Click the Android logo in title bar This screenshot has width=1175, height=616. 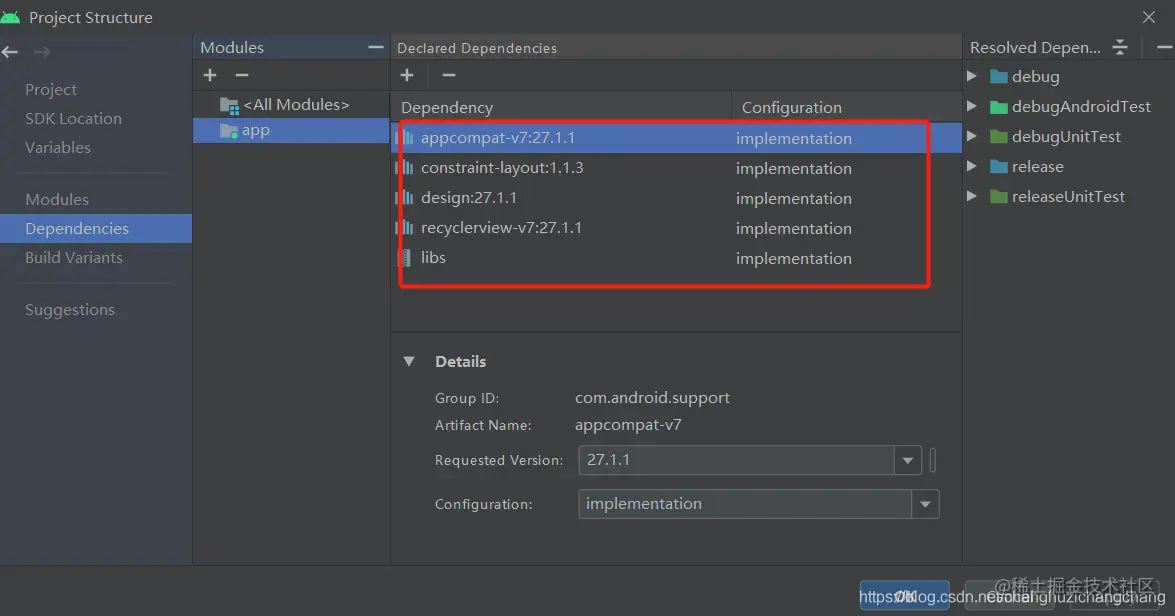(10, 16)
